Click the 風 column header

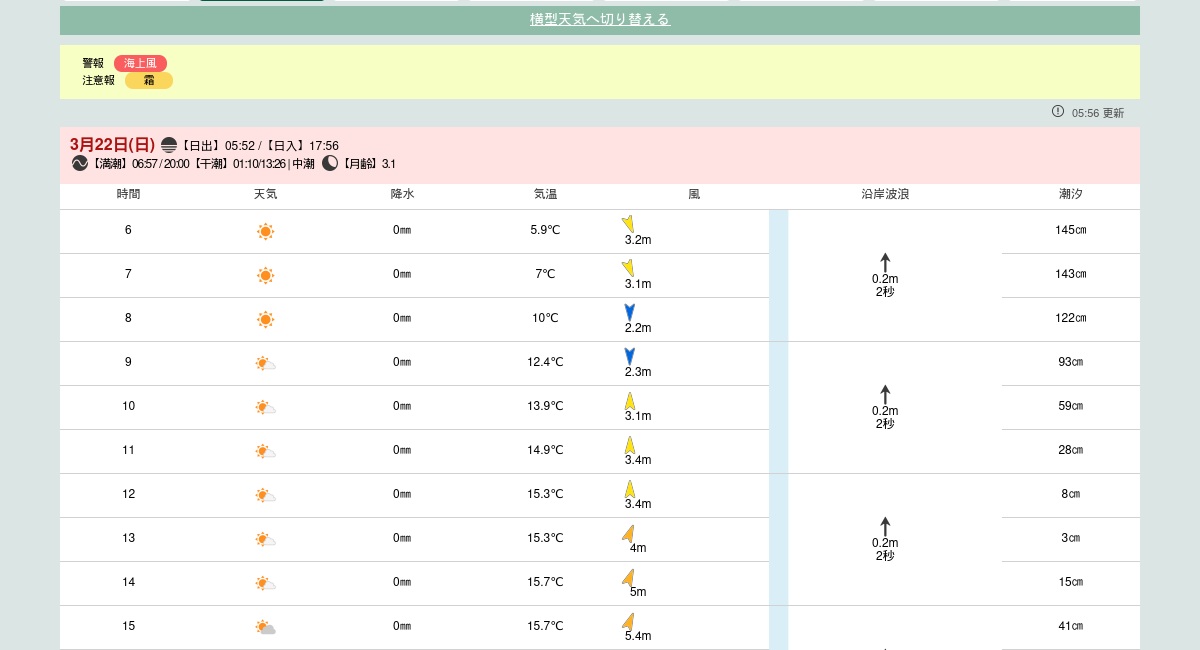694,194
